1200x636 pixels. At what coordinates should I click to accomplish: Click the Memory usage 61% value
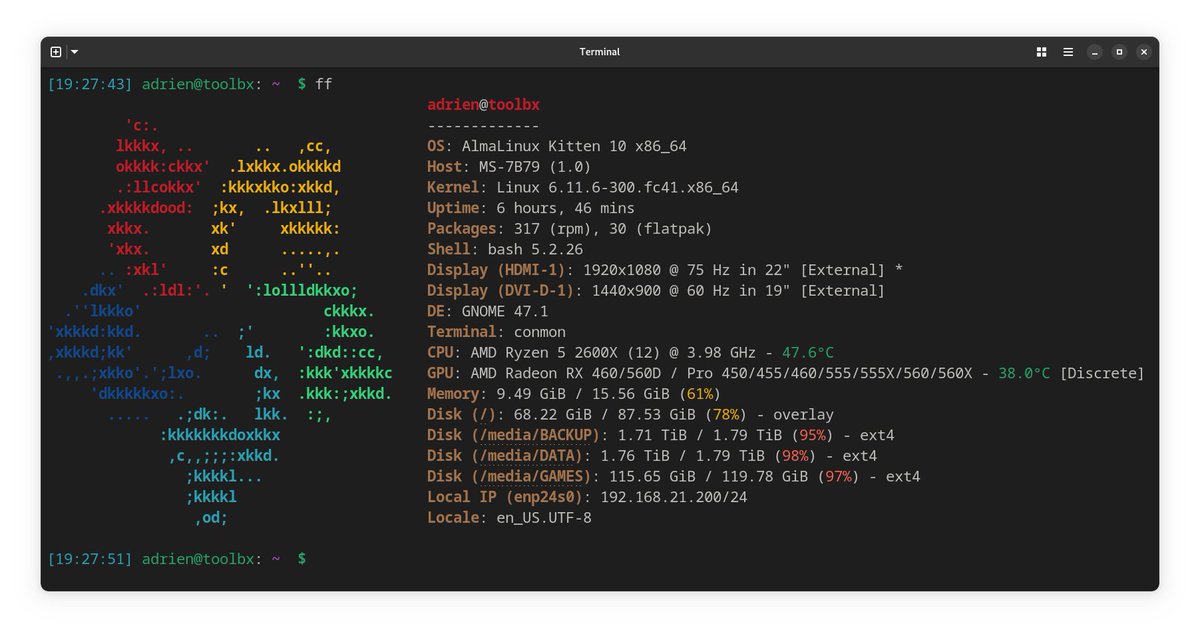click(700, 394)
